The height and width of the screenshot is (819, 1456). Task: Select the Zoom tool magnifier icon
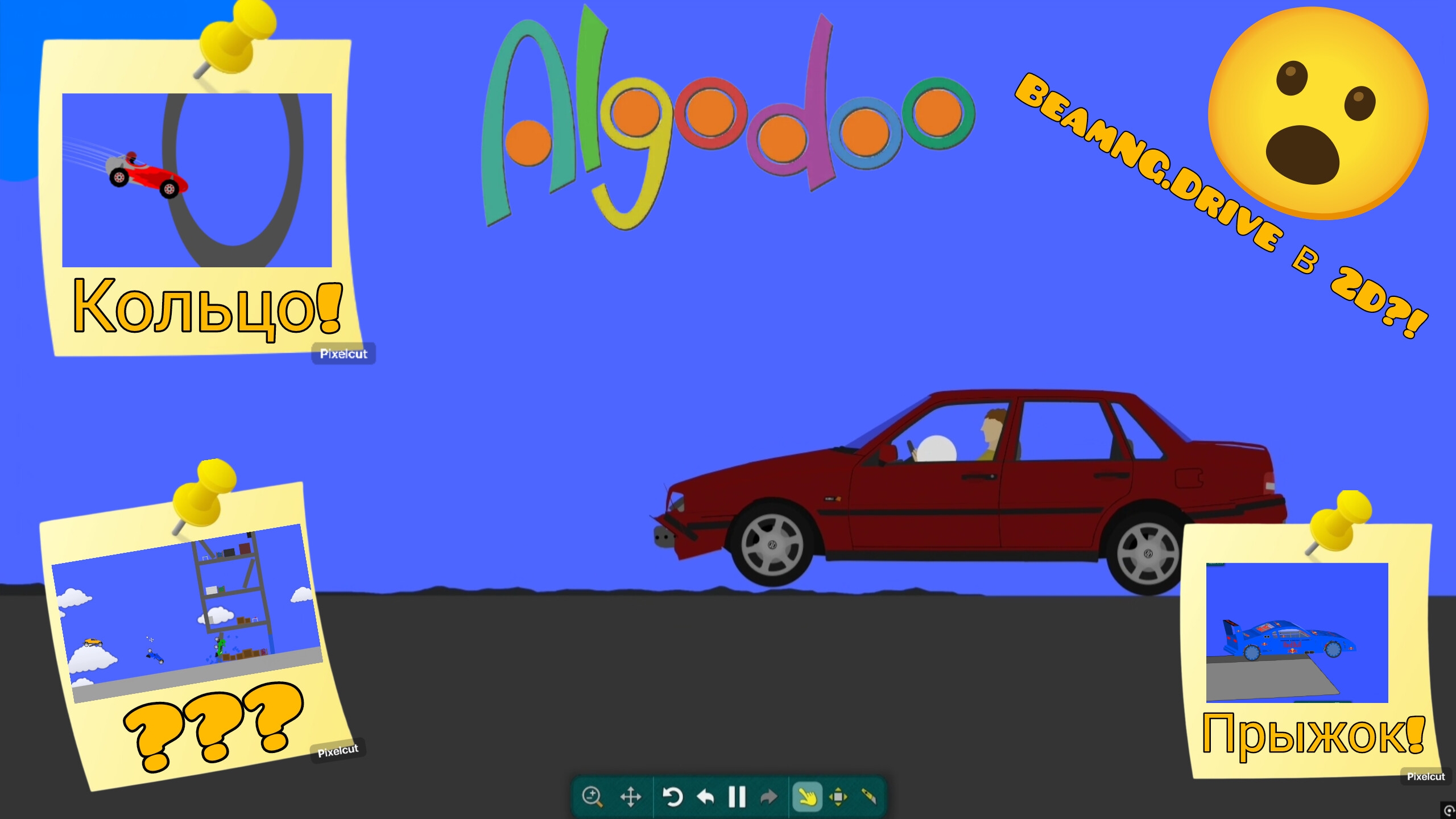[592, 796]
